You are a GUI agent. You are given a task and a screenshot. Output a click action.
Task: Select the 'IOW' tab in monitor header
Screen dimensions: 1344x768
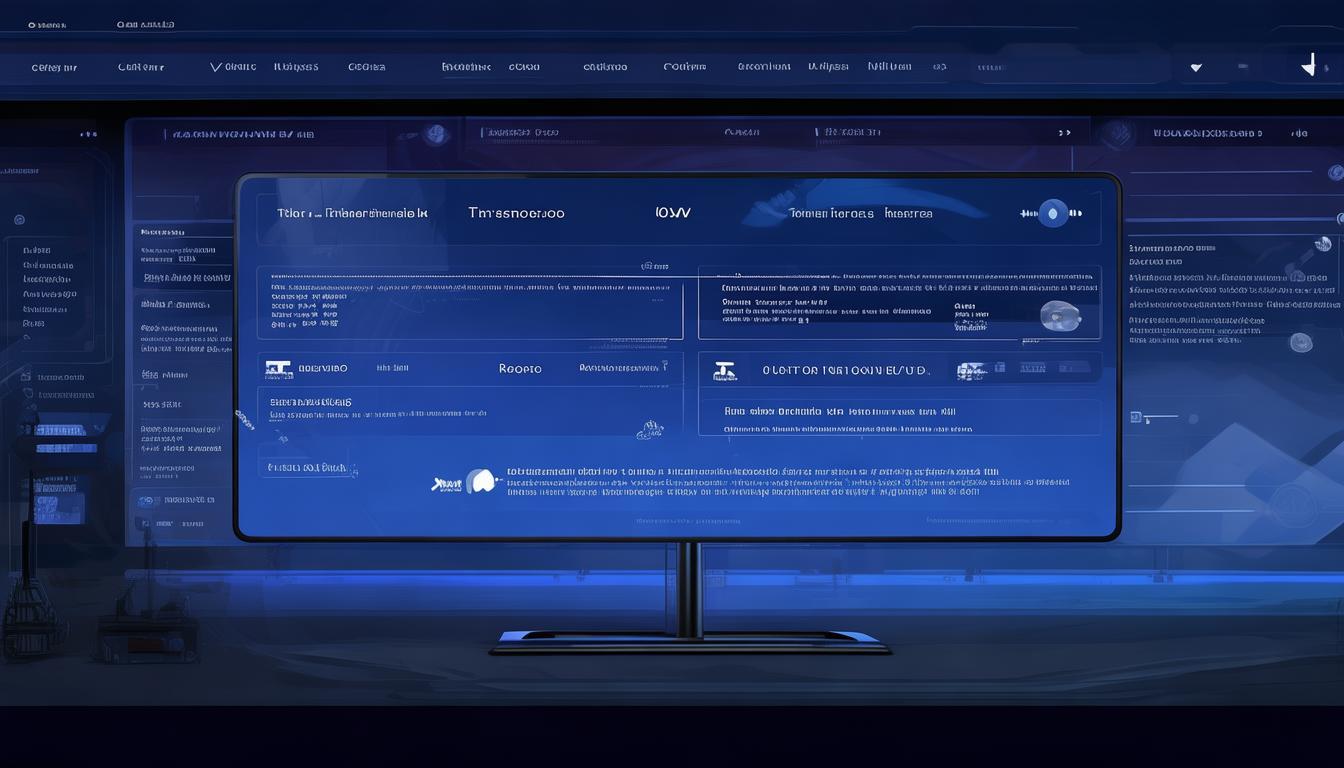672,213
